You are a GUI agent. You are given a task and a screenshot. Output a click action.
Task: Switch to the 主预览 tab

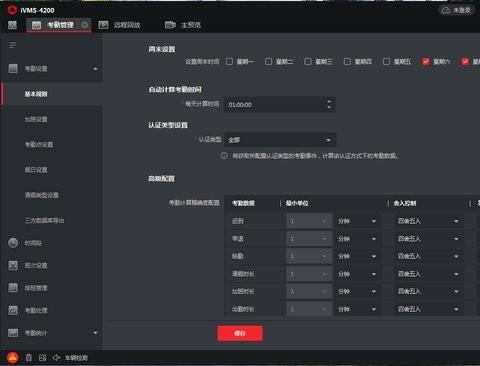pos(191,25)
